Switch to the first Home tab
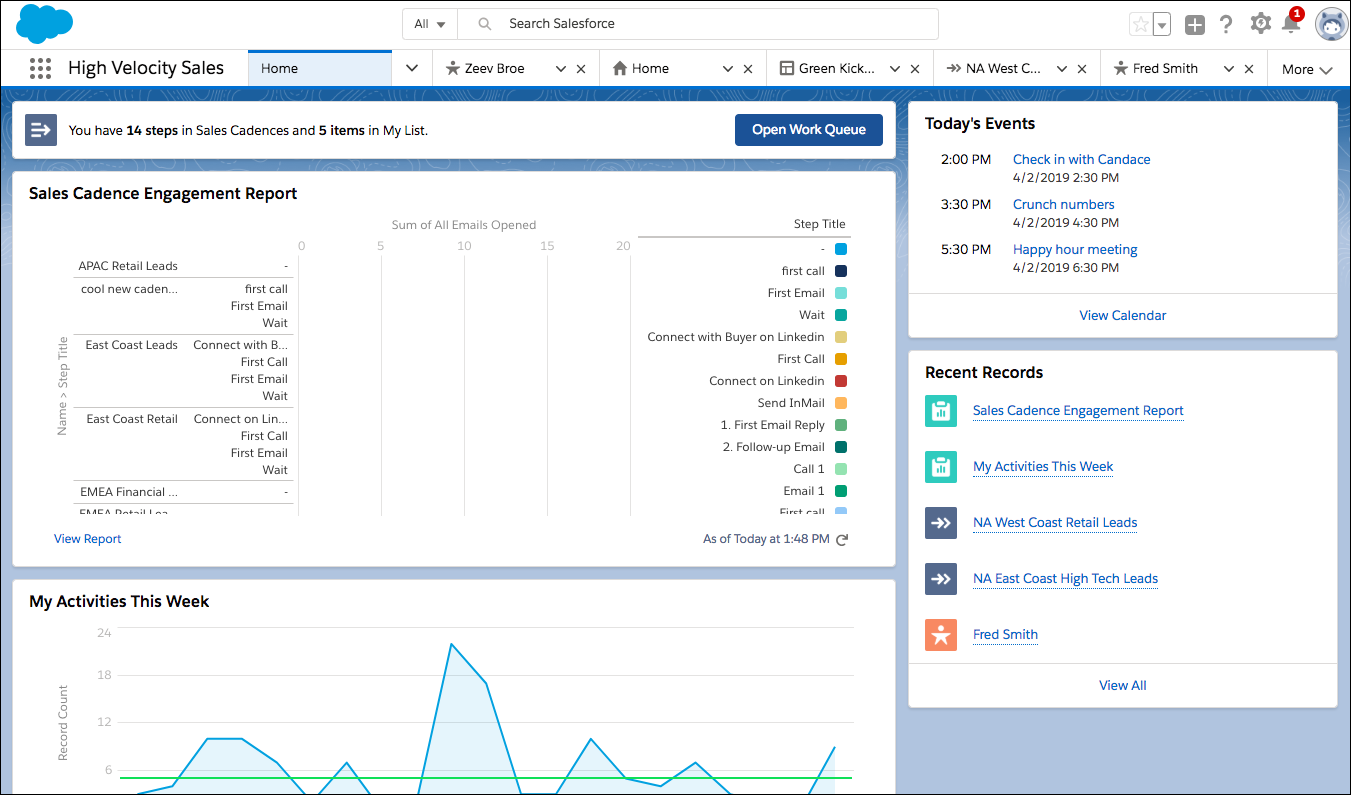The width and height of the screenshot is (1351, 795). click(x=319, y=68)
